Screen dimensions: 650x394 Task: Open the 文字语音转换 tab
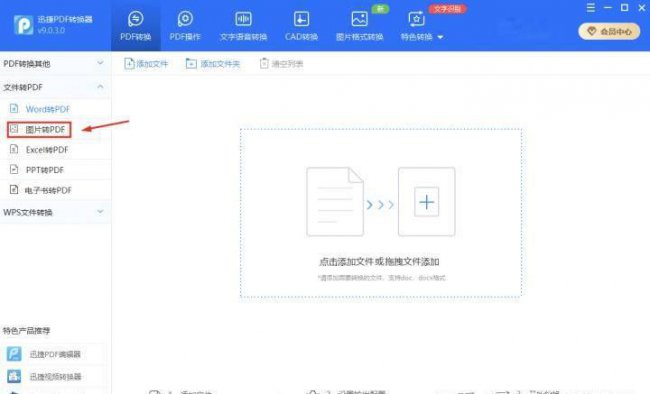243,26
